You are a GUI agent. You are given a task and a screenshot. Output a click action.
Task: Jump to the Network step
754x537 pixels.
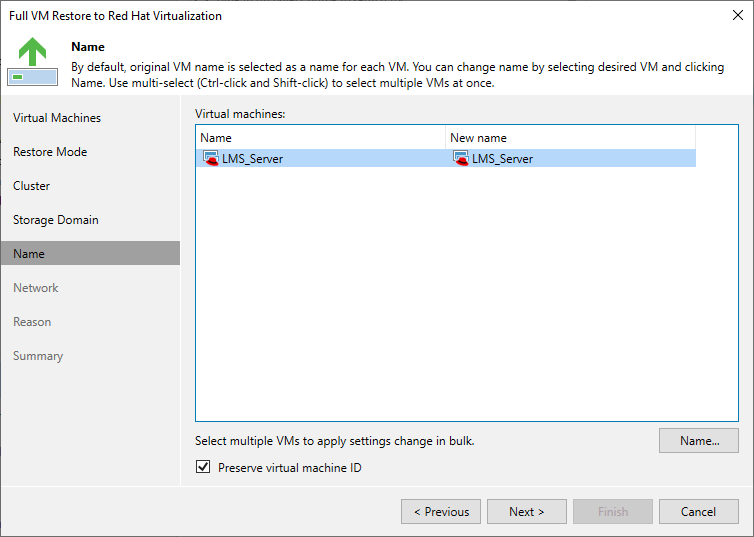click(x=36, y=288)
